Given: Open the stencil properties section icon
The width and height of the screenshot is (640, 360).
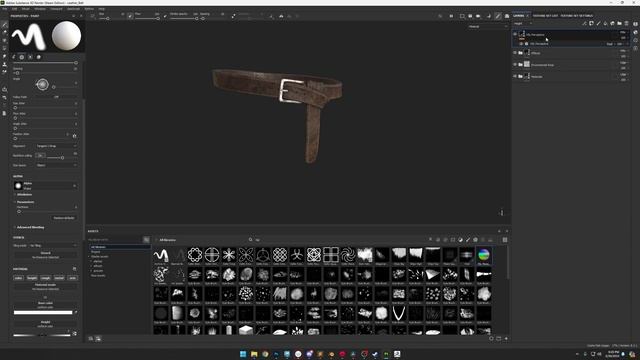Looking at the screenshot, I should pyautogui.click(x=30, y=57).
